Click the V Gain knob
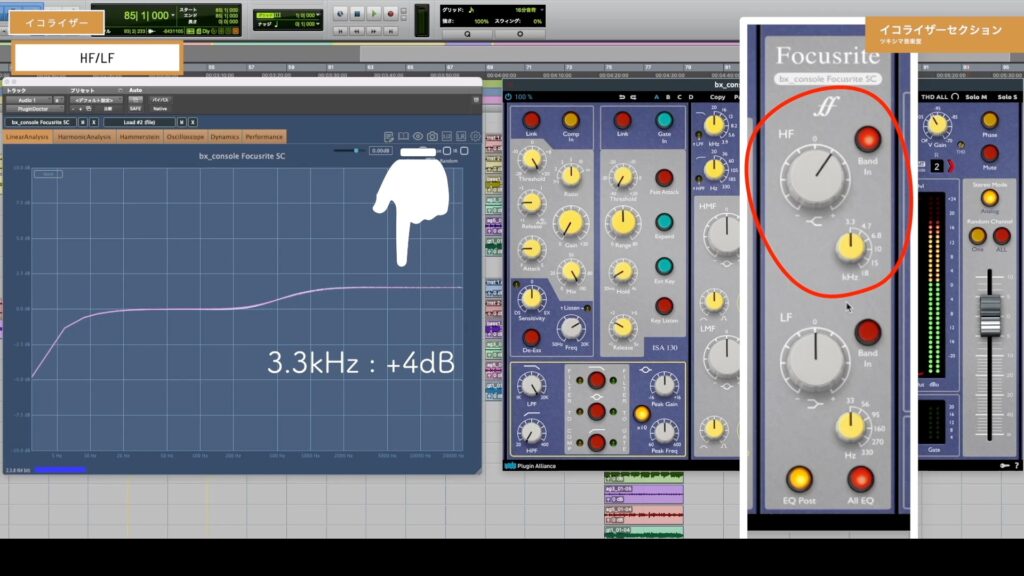Viewport: 1024px width, 576px height. click(x=938, y=125)
